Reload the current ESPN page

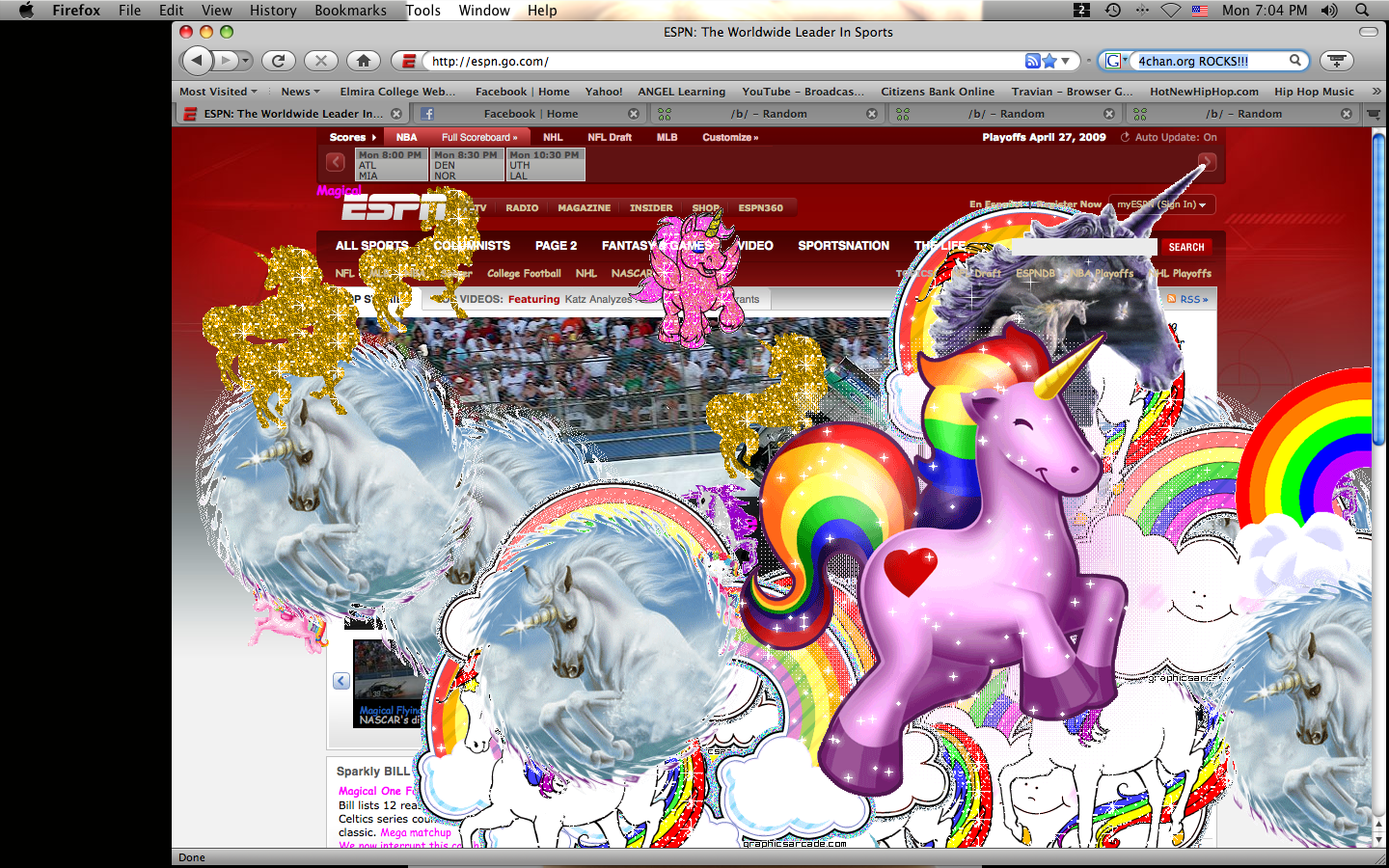(x=278, y=61)
